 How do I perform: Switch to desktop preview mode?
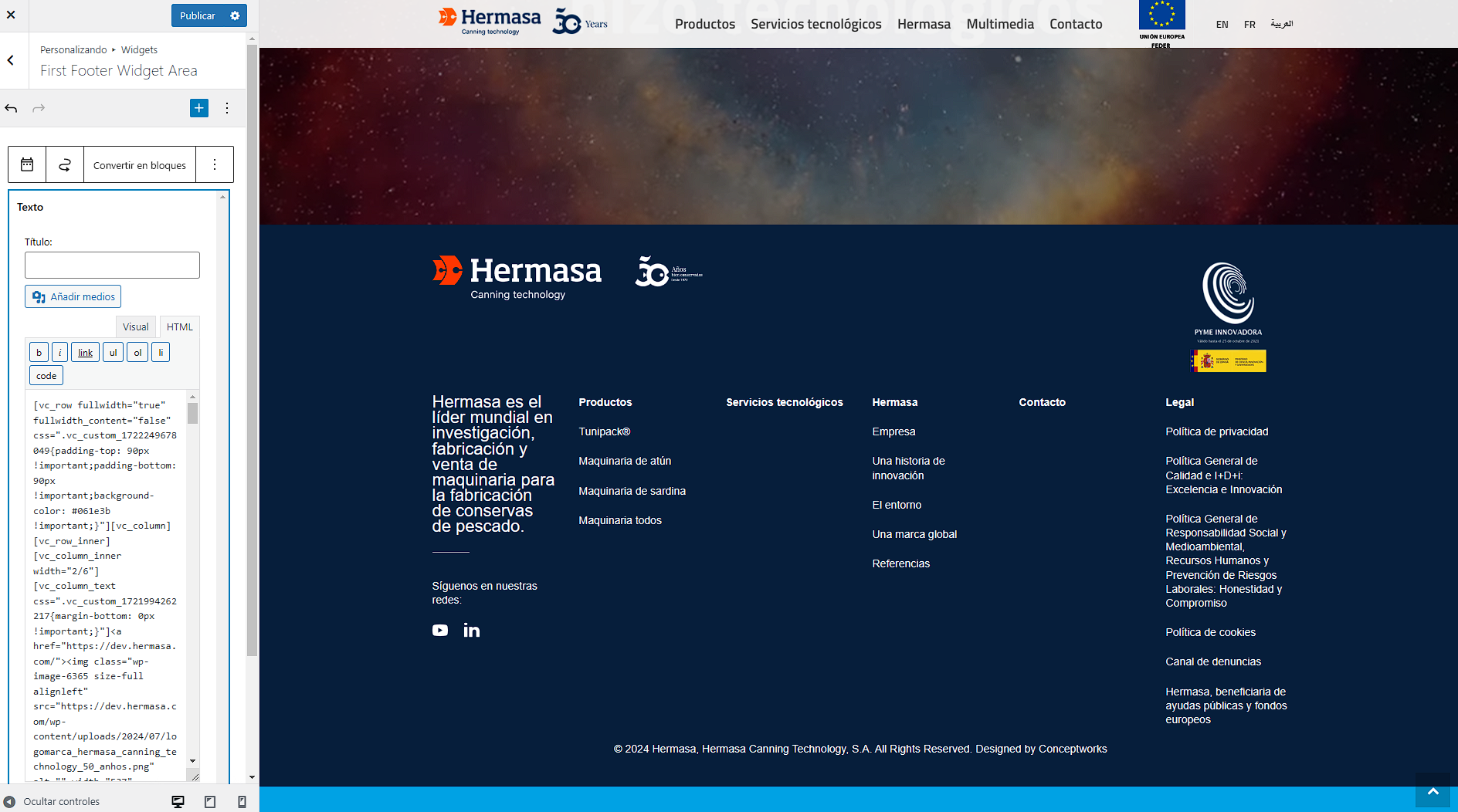point(178,802)
